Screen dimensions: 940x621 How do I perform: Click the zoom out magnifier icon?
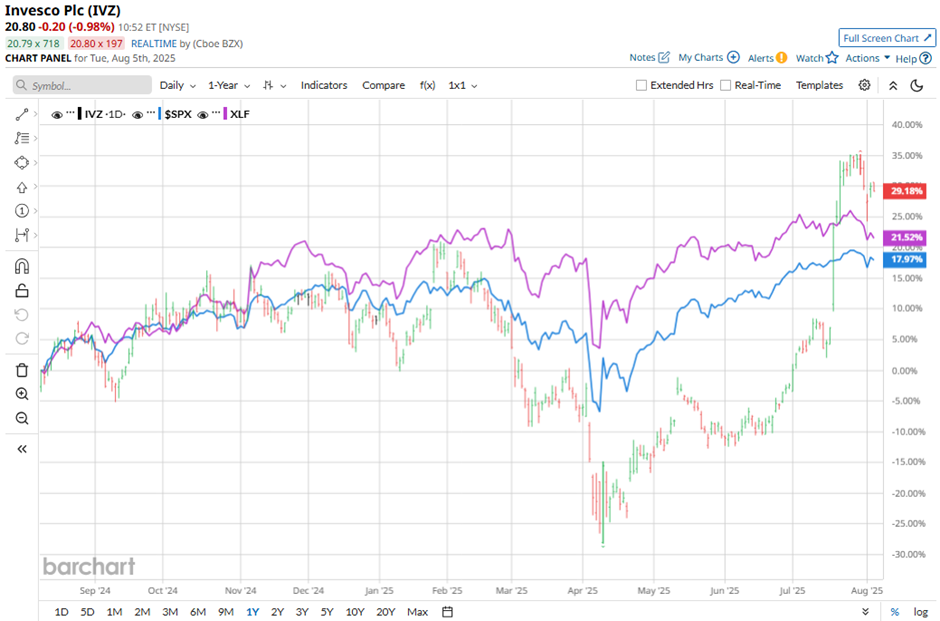click(22, 418)
